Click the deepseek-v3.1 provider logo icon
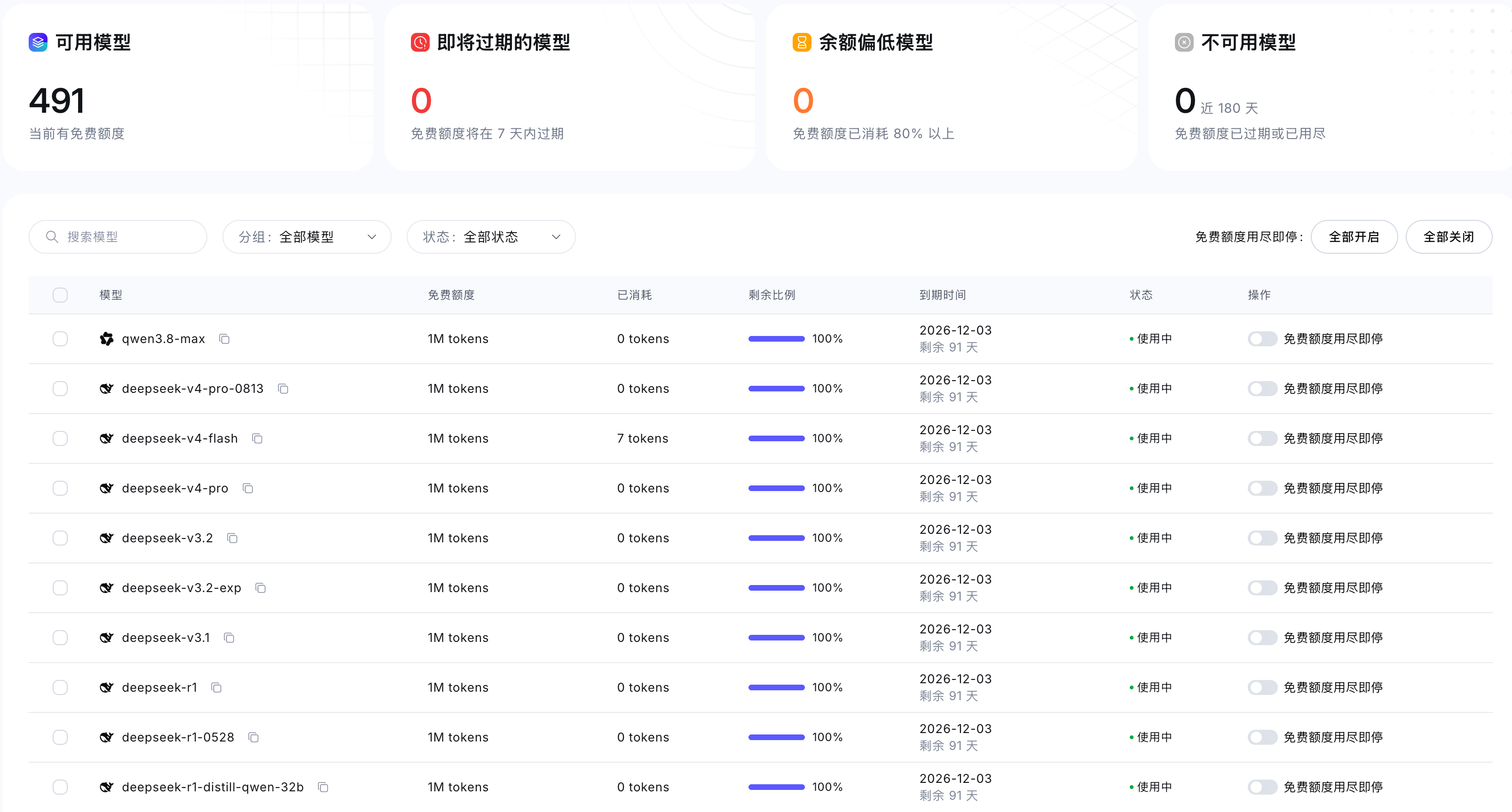 [x=106, y=638]
